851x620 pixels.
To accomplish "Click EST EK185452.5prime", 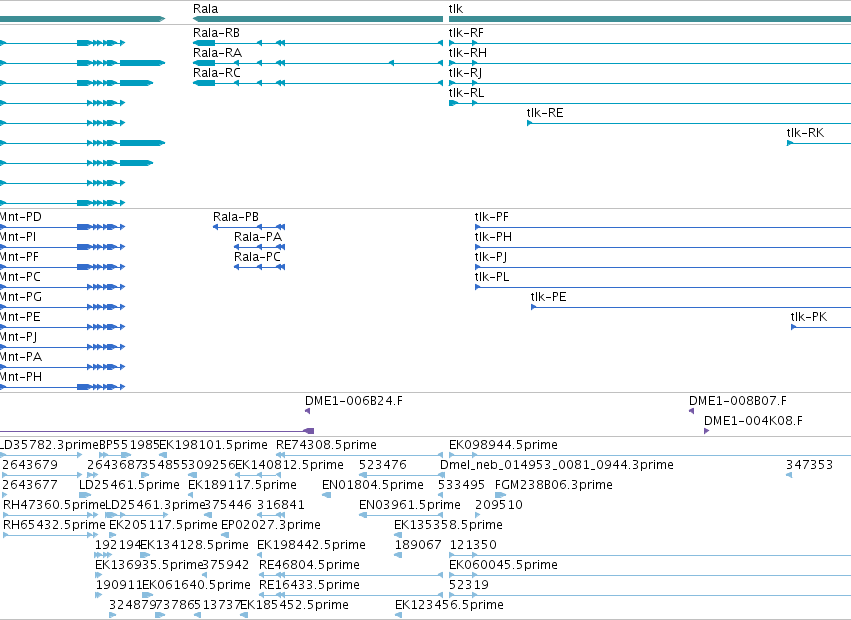I will [295, 605].
